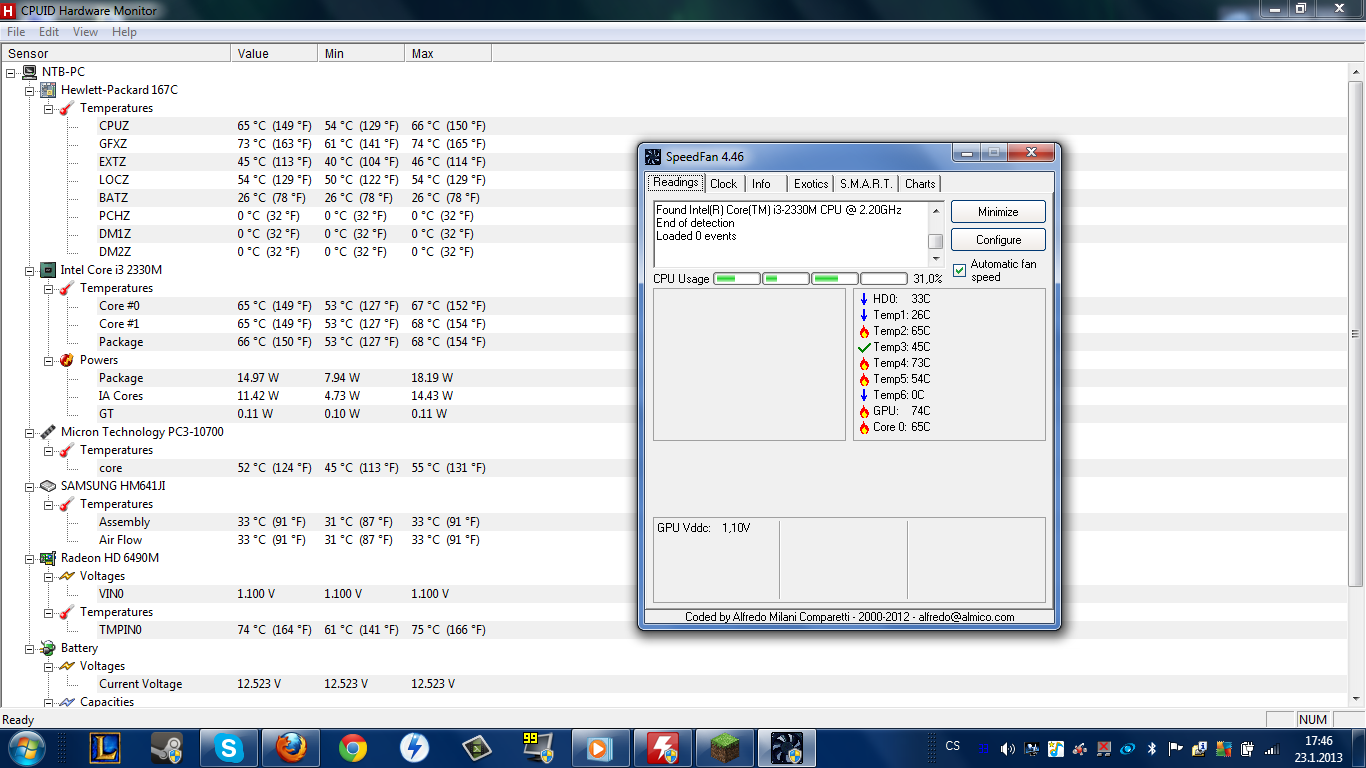Toggle Automatic fan speed checkbox
Screen dimensions: 1366x768
[x=959, y=271]
